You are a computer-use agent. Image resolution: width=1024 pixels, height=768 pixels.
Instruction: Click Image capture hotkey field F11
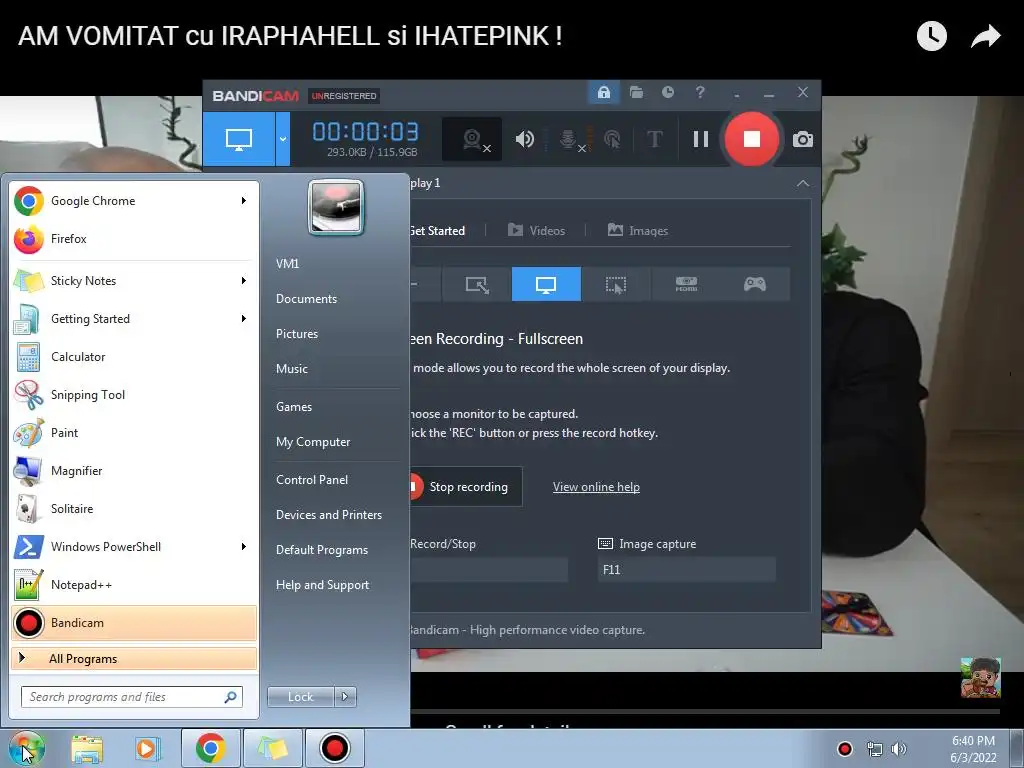686,569
